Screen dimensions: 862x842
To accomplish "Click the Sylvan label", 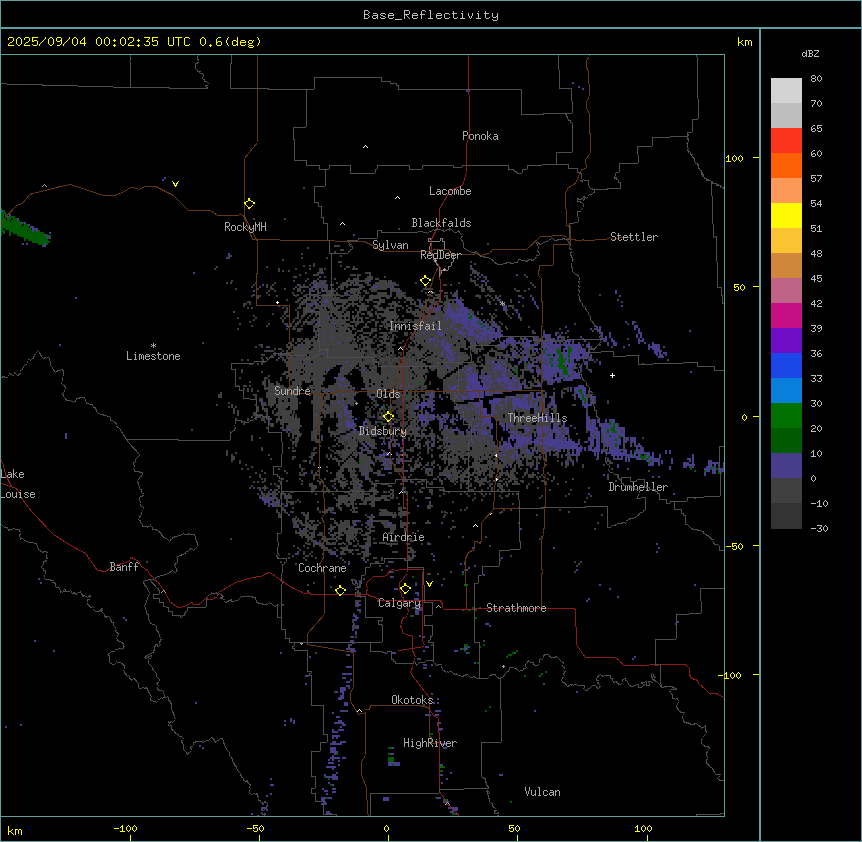I will tap(390, 245).
